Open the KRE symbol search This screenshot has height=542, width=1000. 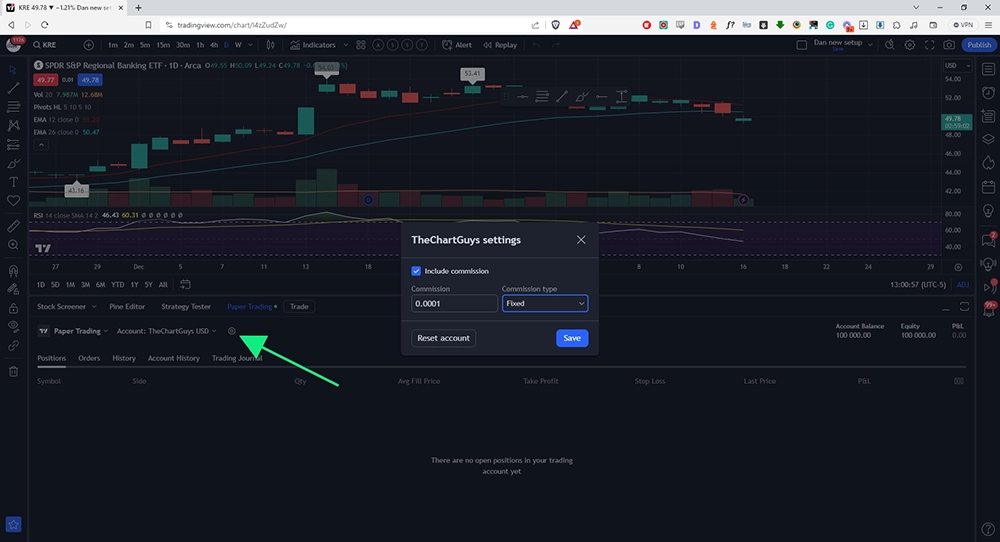coord(45,45)
